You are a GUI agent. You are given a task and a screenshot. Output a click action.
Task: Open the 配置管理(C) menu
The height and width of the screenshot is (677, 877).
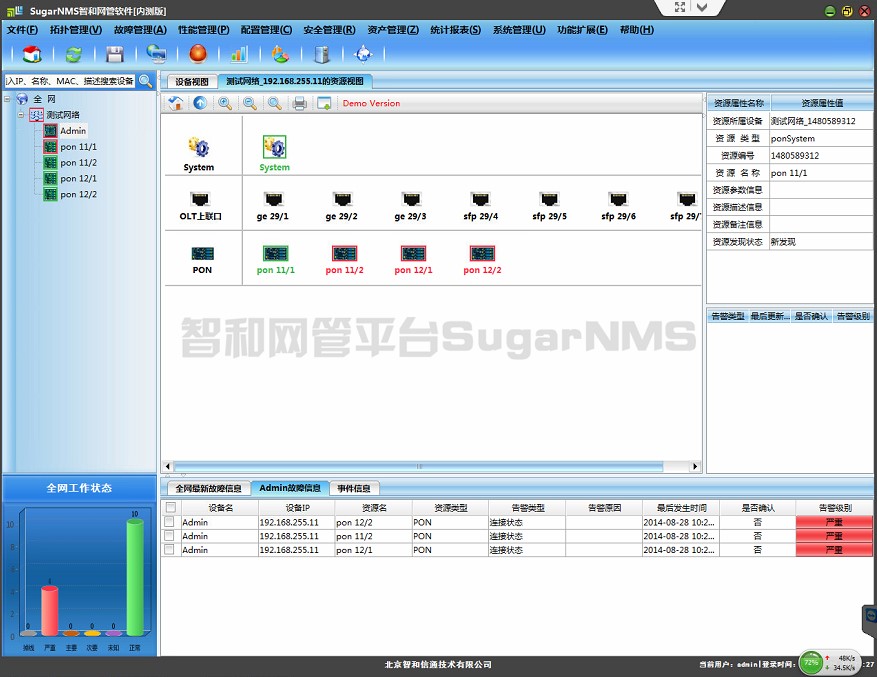pyautogui.click(x=266, y=30)
